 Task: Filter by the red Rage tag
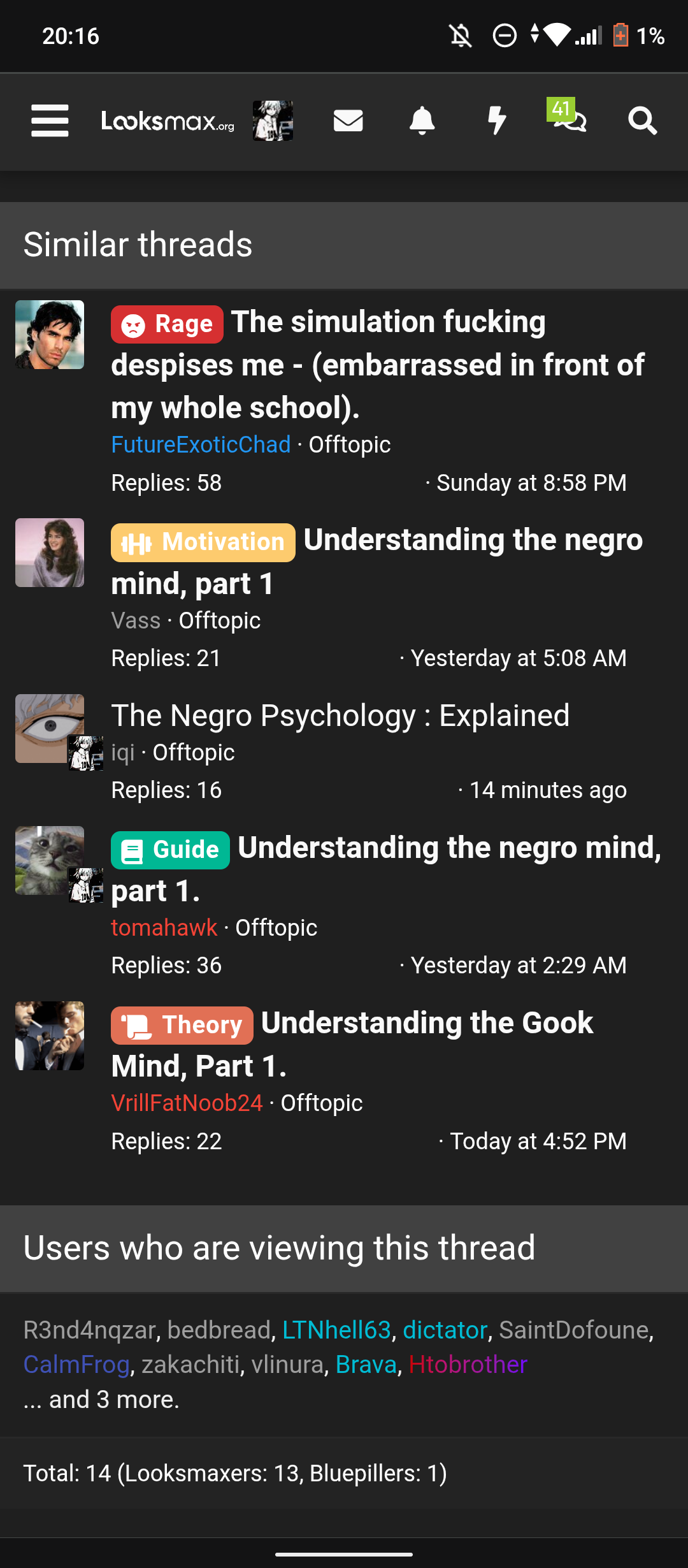point(167,324)
